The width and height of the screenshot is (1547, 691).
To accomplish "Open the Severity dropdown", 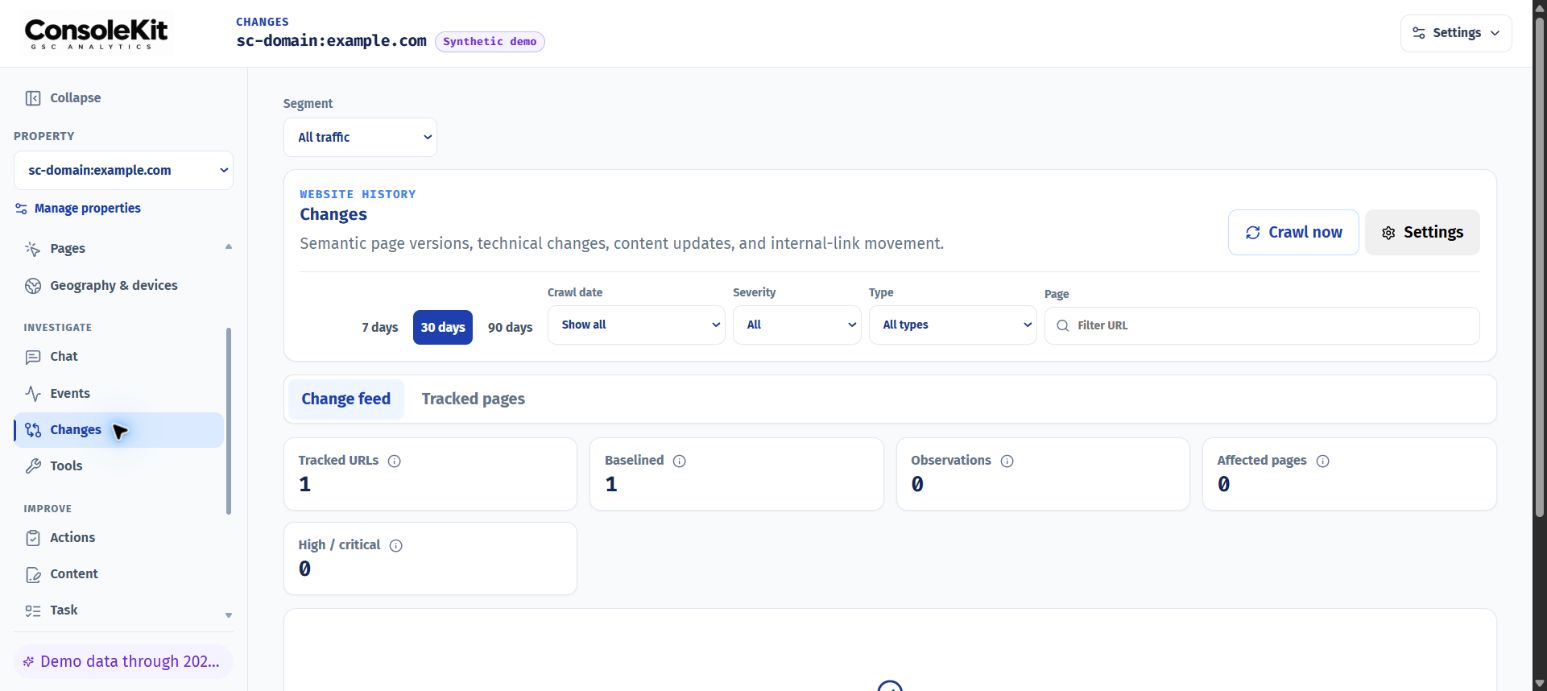I will [x=797, y=325].
